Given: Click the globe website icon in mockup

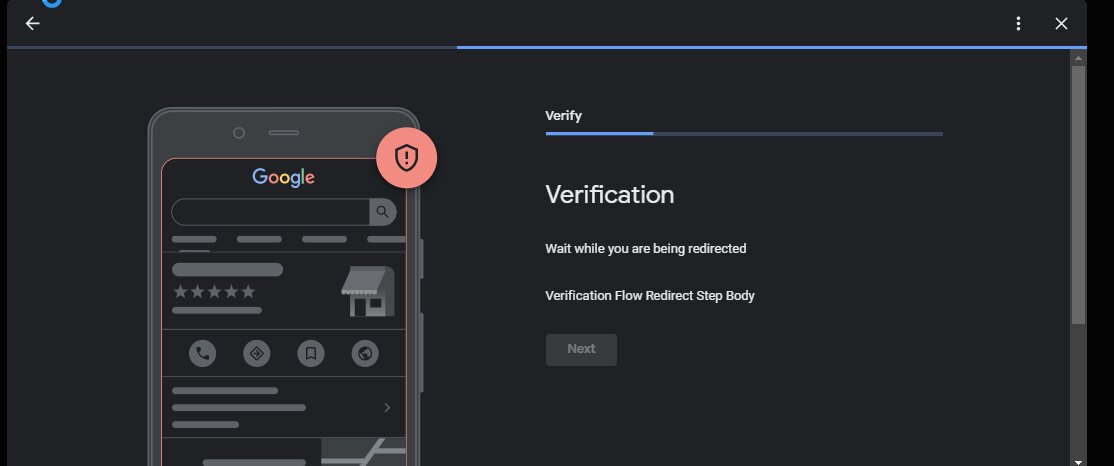Looking at the screenshot, I should pyautogui.click(x=365, y=353).
